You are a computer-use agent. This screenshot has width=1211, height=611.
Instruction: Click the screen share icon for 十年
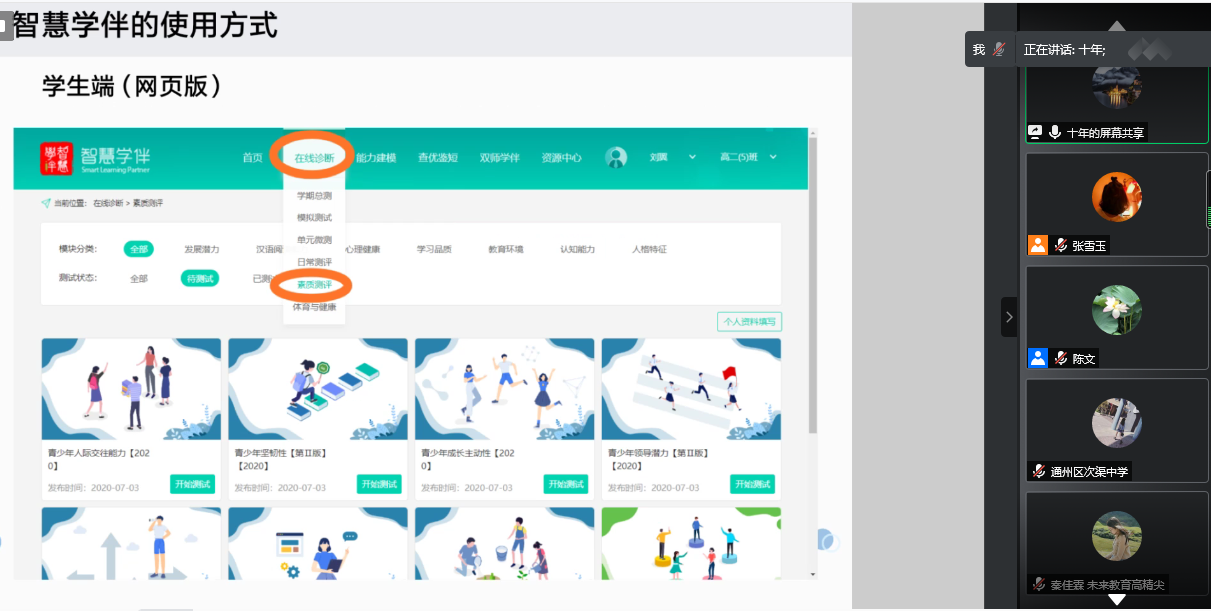(x=1036, y=132)
